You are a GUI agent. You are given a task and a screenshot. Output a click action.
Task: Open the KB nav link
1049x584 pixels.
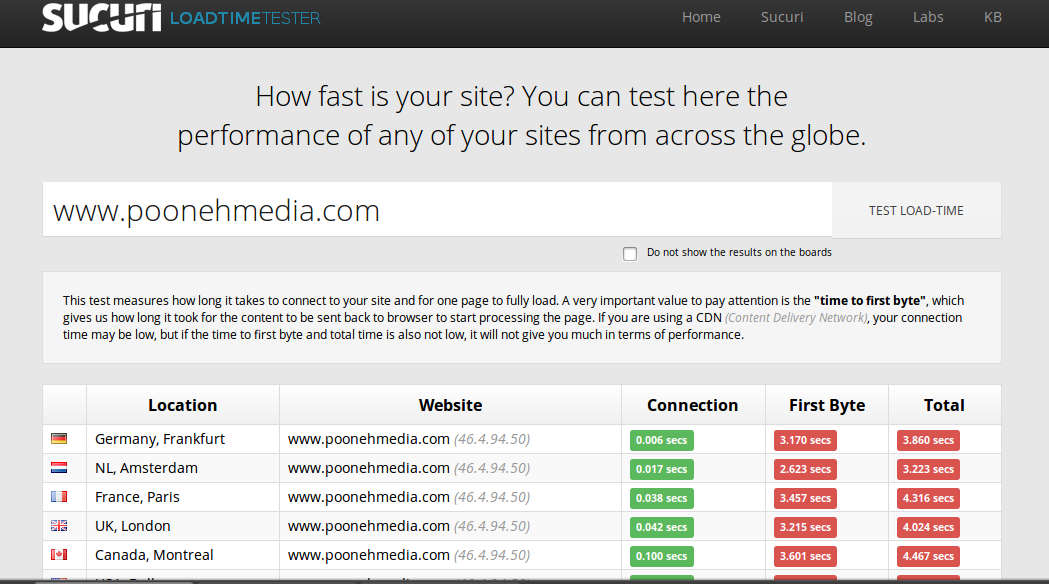(x=993, y=17)
